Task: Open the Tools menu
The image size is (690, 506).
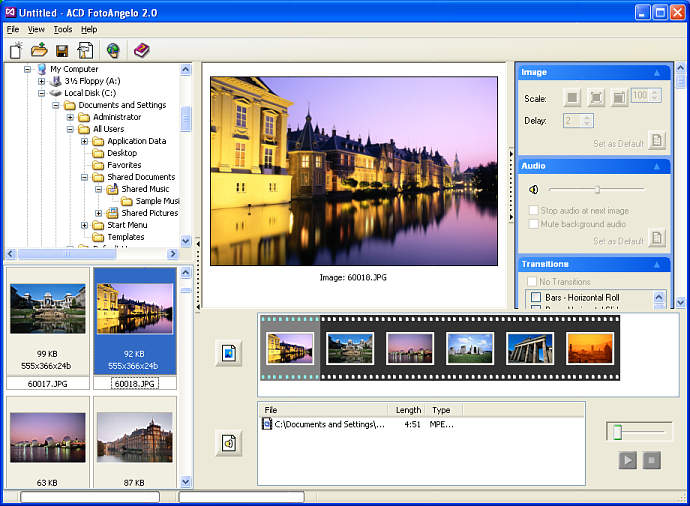Action: click(63, 30)
